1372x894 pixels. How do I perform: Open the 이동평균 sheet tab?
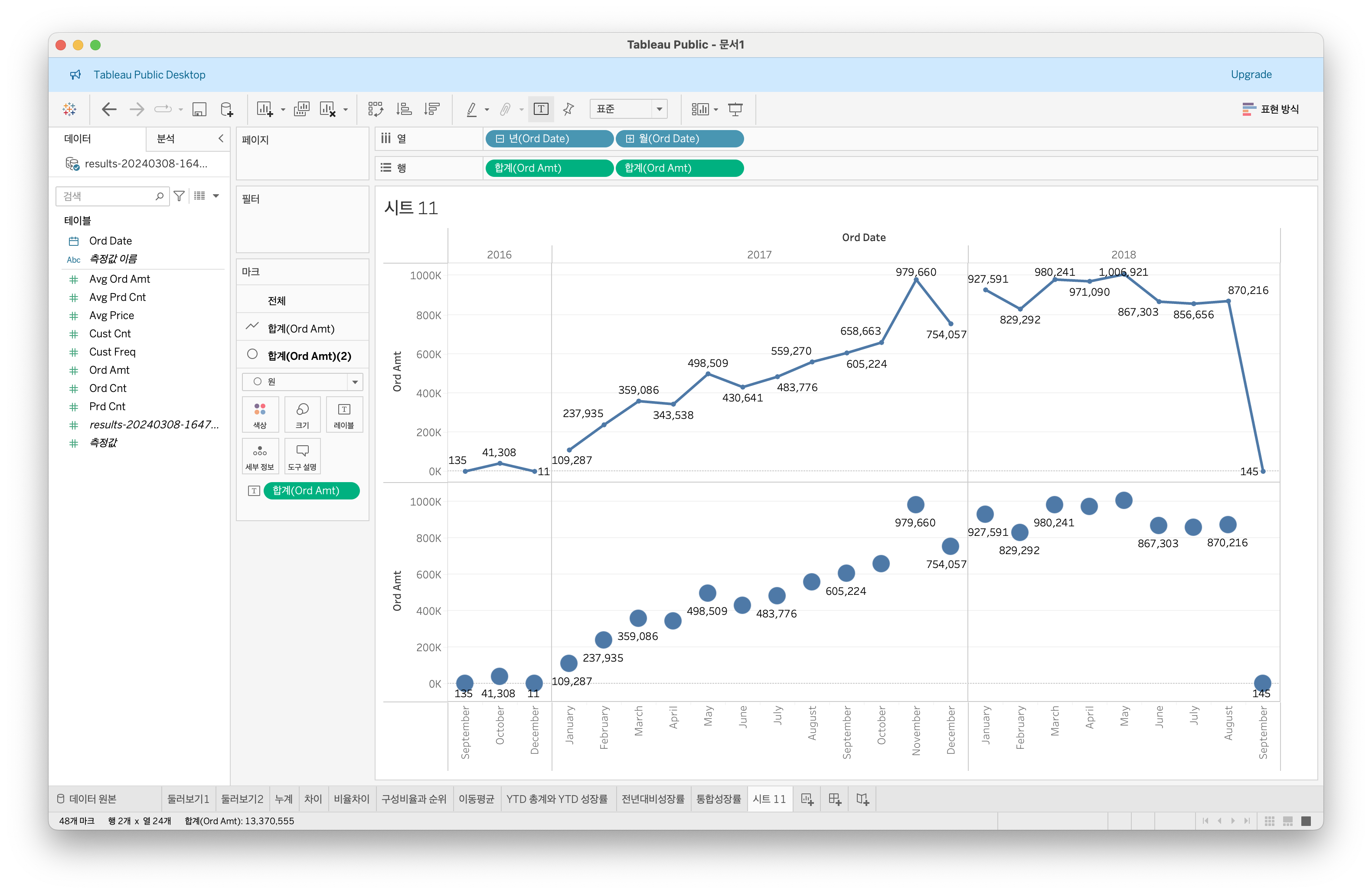point(476,799)
